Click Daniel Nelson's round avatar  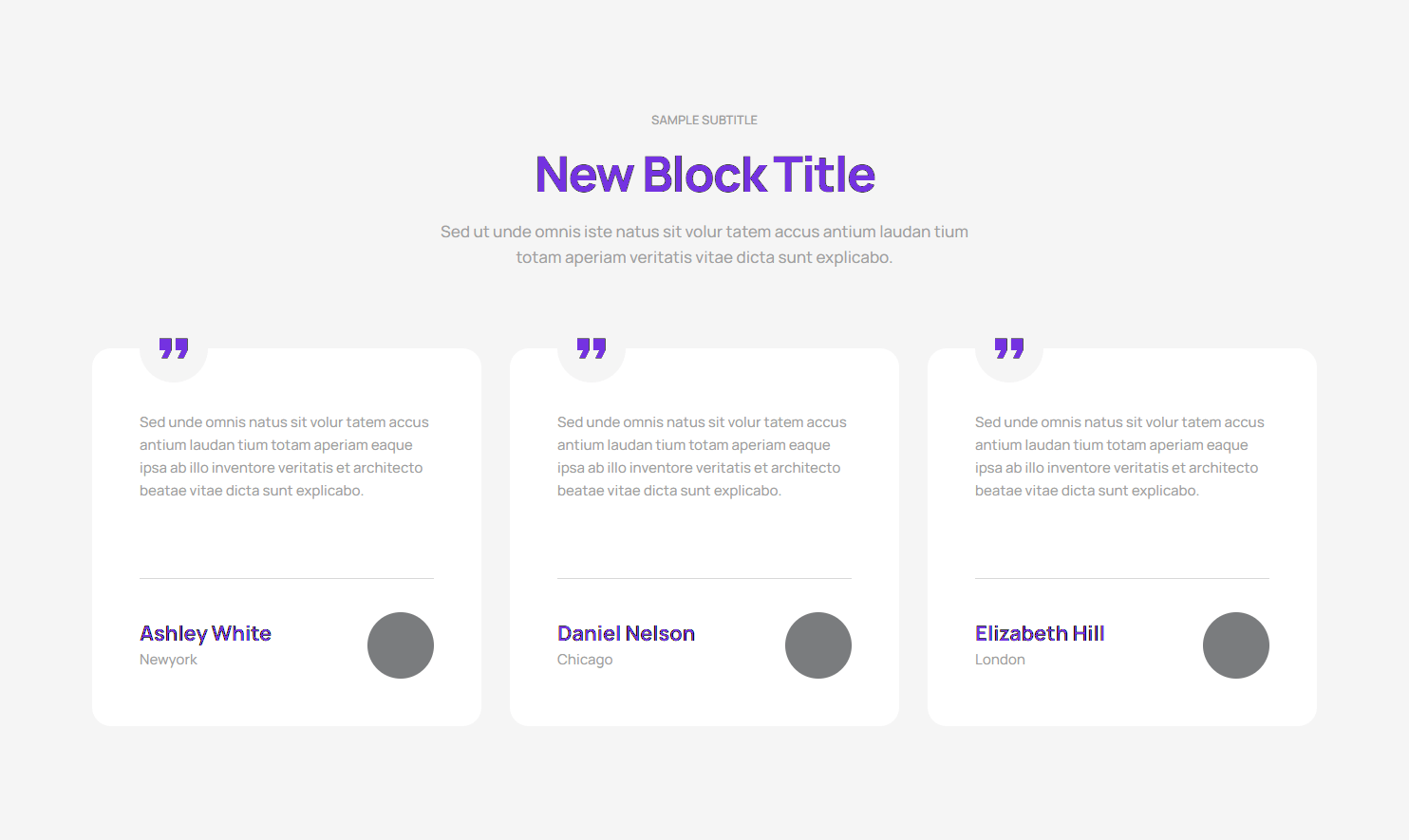pyautogui.click(x=818, y=645)
